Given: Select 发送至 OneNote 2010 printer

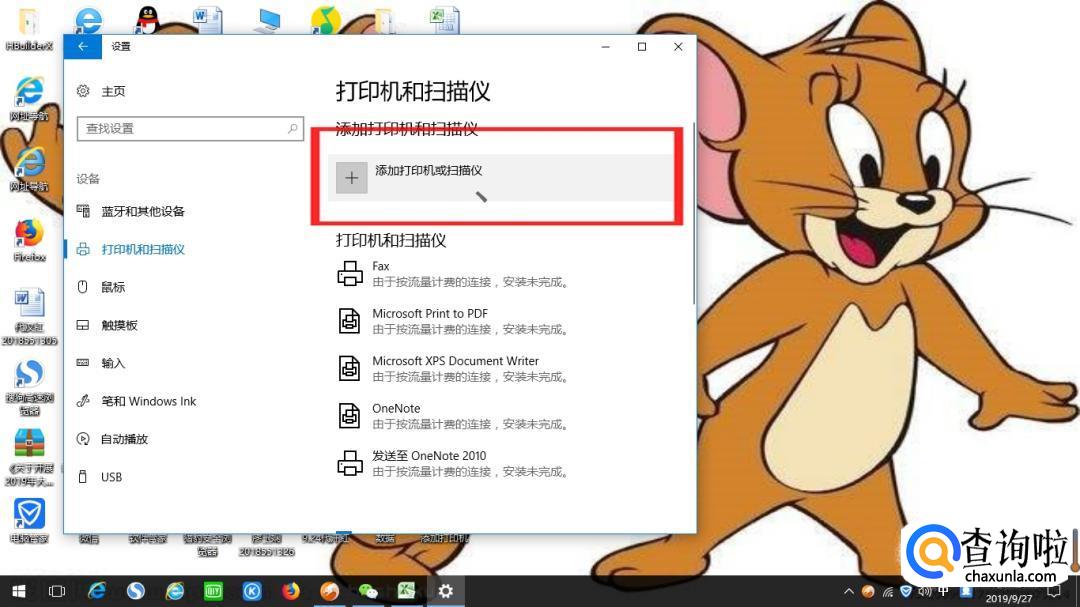Looking at the screenshot, I should pyautogui.click(x=429, y=456).
